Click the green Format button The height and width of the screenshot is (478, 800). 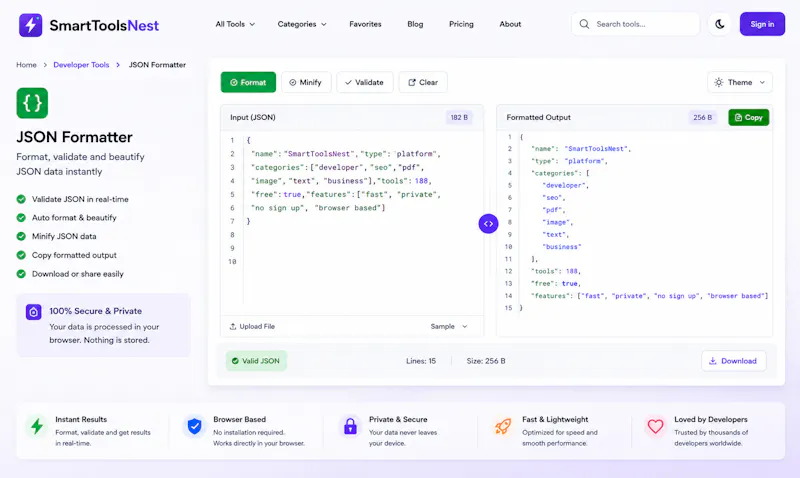[x=248, y=82]
